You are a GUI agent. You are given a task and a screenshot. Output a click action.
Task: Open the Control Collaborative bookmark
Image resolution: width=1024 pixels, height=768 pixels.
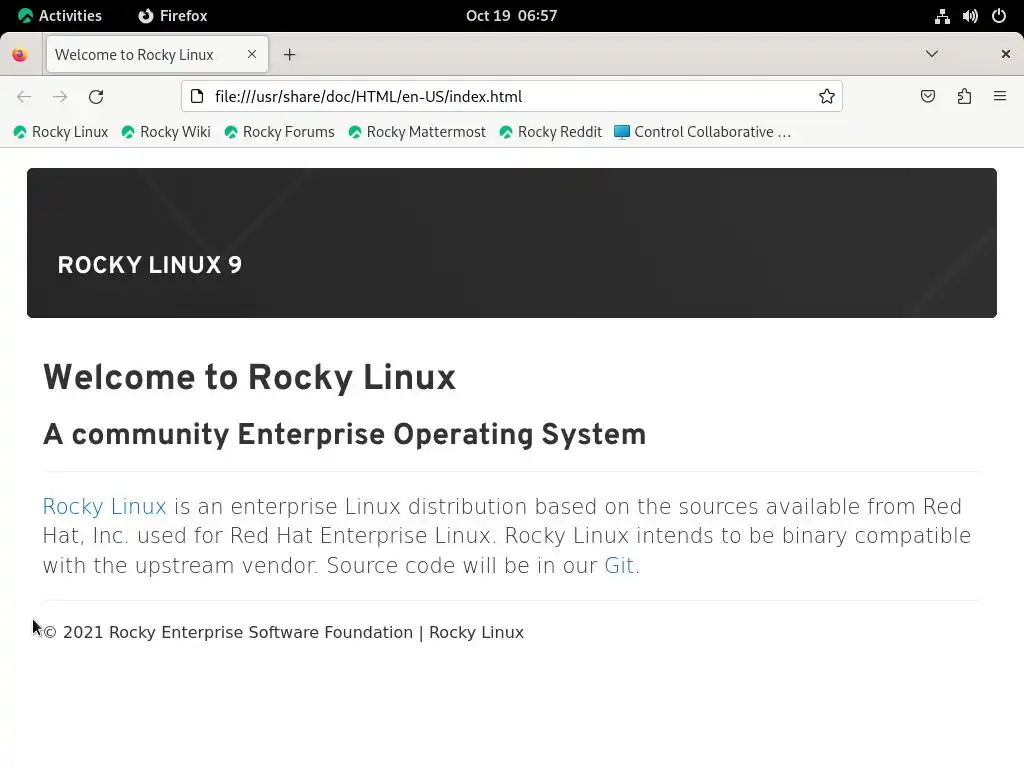click(703, 133)
